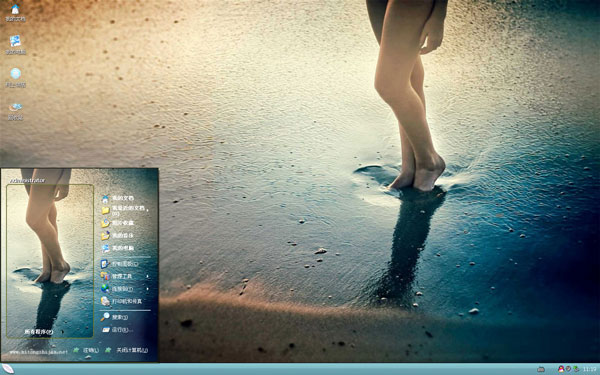Expand the 管理工具 administrative tools submenu
Screen dimensions: 600x375
point(125,276)
